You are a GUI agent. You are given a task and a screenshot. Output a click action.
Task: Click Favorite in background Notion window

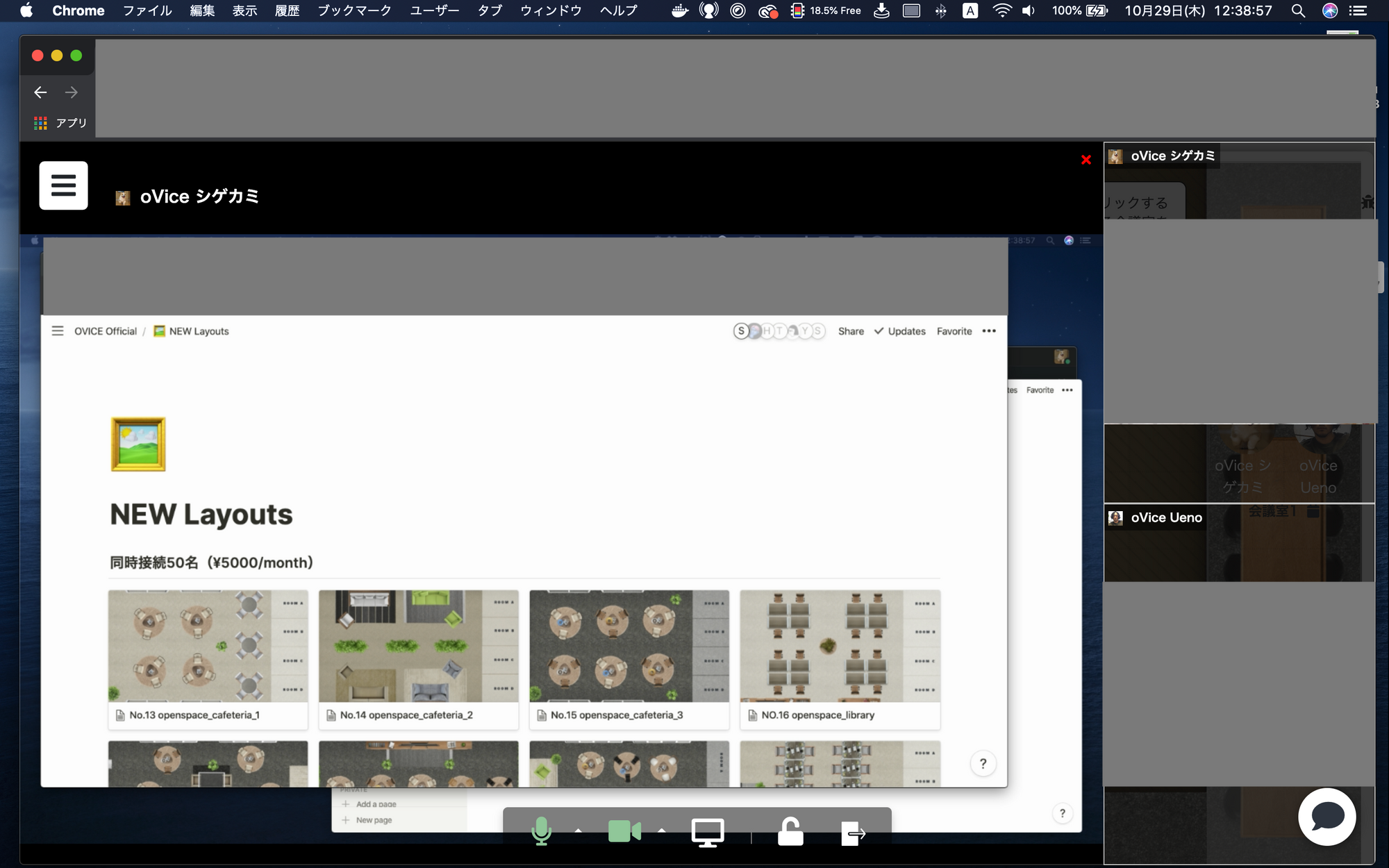[x=1040, y=390]
